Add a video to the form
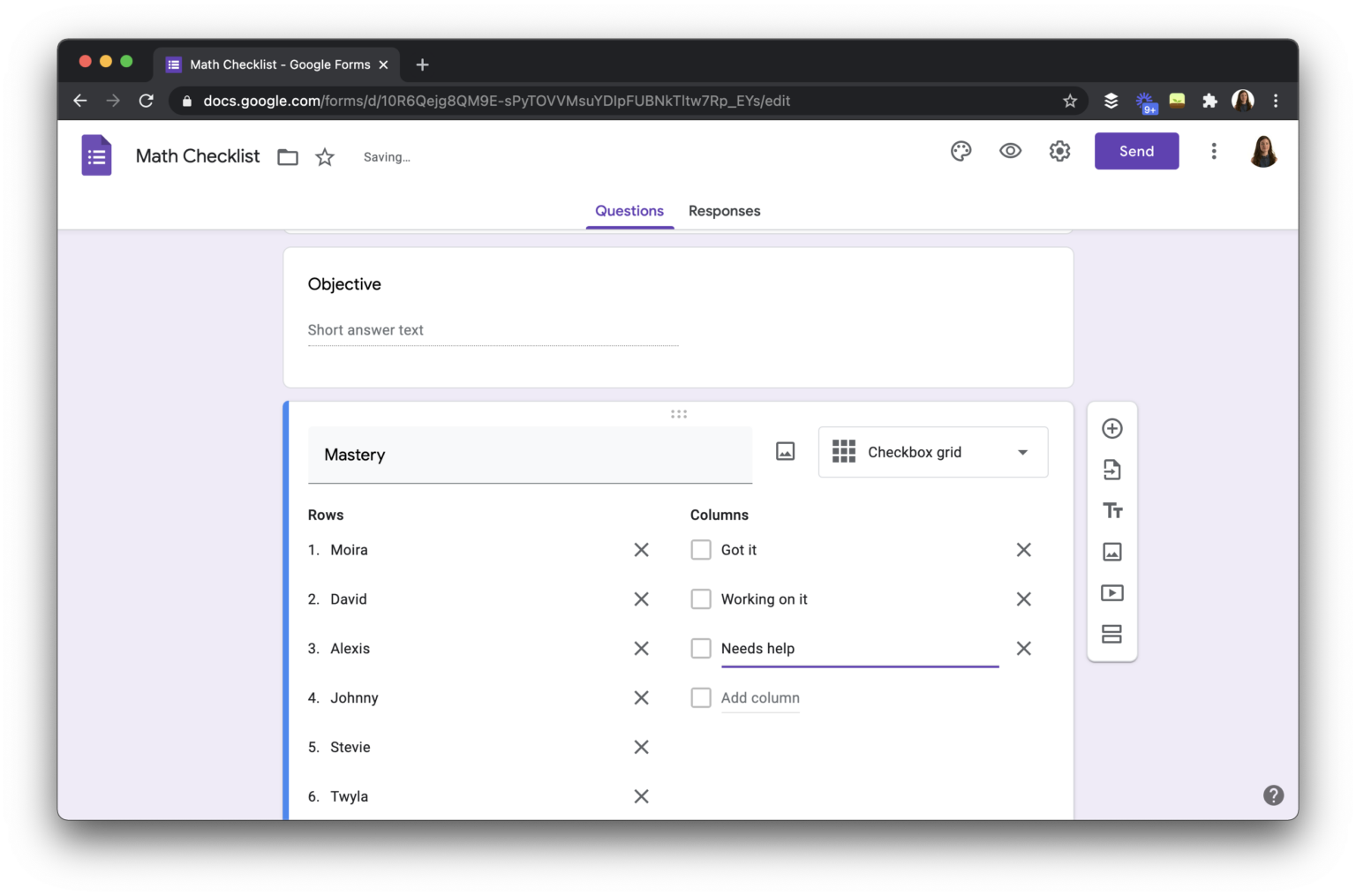The image size is (1356, 896). 1112,592
